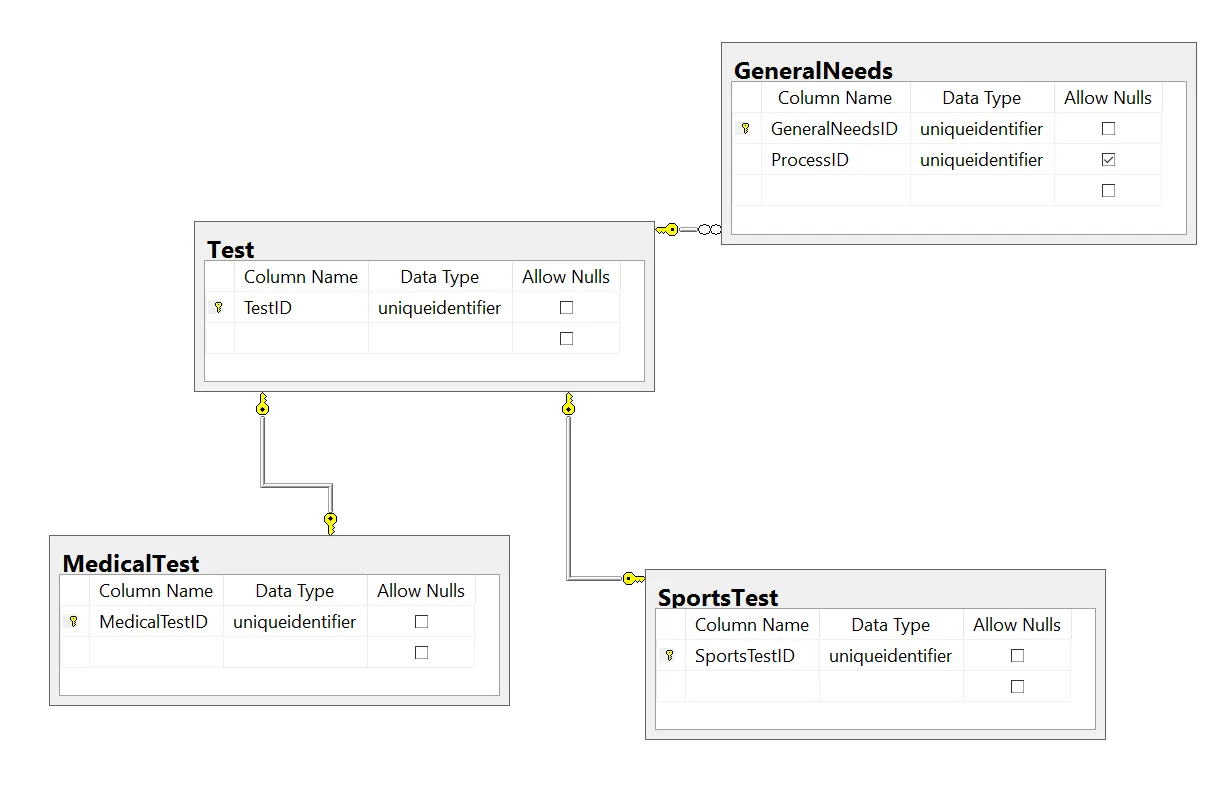Image resolution: width=1220 pixels, height=787 pixels.
Task: Toggle Allow Nulls in GeneralNeeds empty row
Action: (1108, 191)
